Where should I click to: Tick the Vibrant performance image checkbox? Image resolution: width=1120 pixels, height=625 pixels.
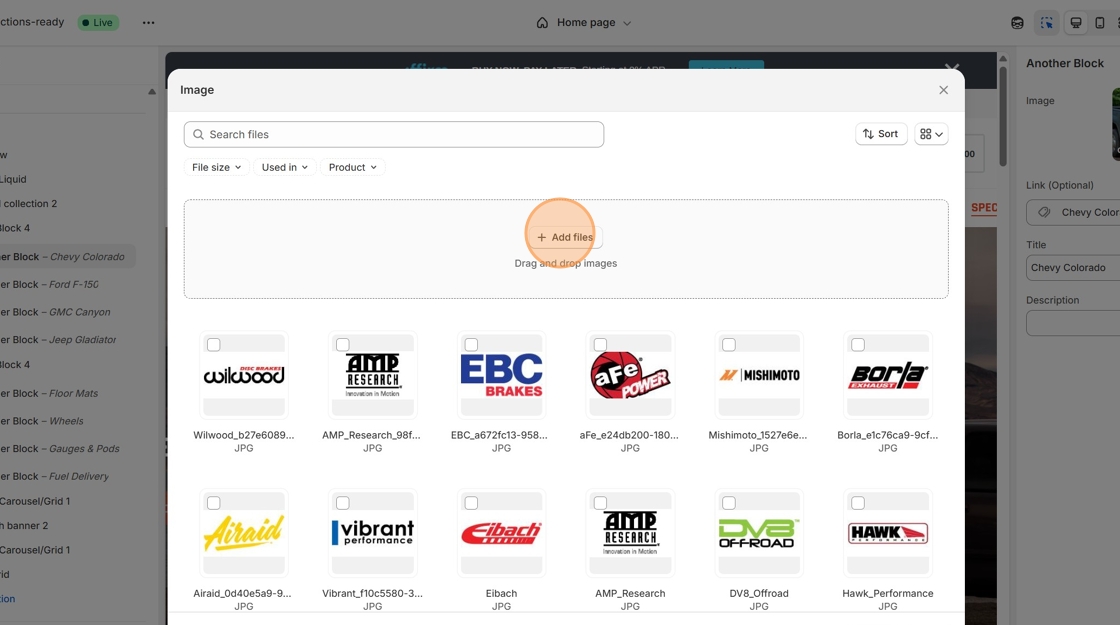pyautogui.click(x=343, y=503)
